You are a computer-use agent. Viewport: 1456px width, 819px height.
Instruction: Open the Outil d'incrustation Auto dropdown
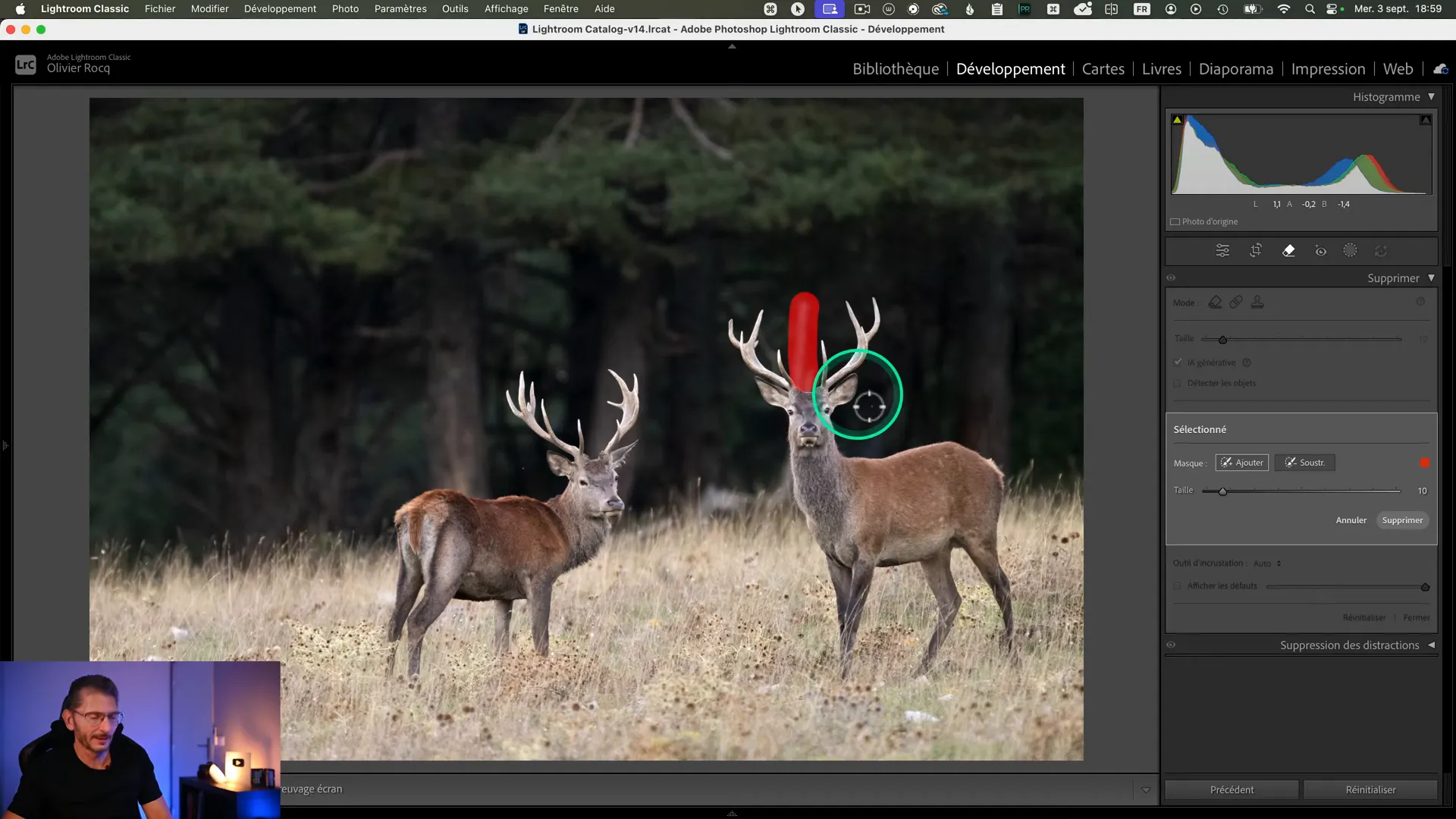tap(1267, 563)
